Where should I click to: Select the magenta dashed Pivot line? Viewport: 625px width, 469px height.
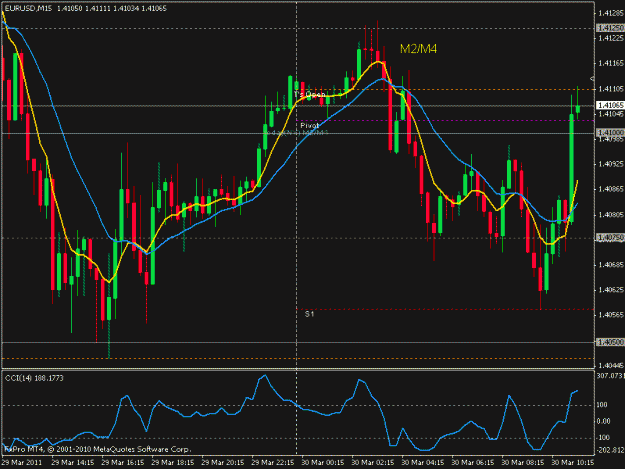(446, 120)
